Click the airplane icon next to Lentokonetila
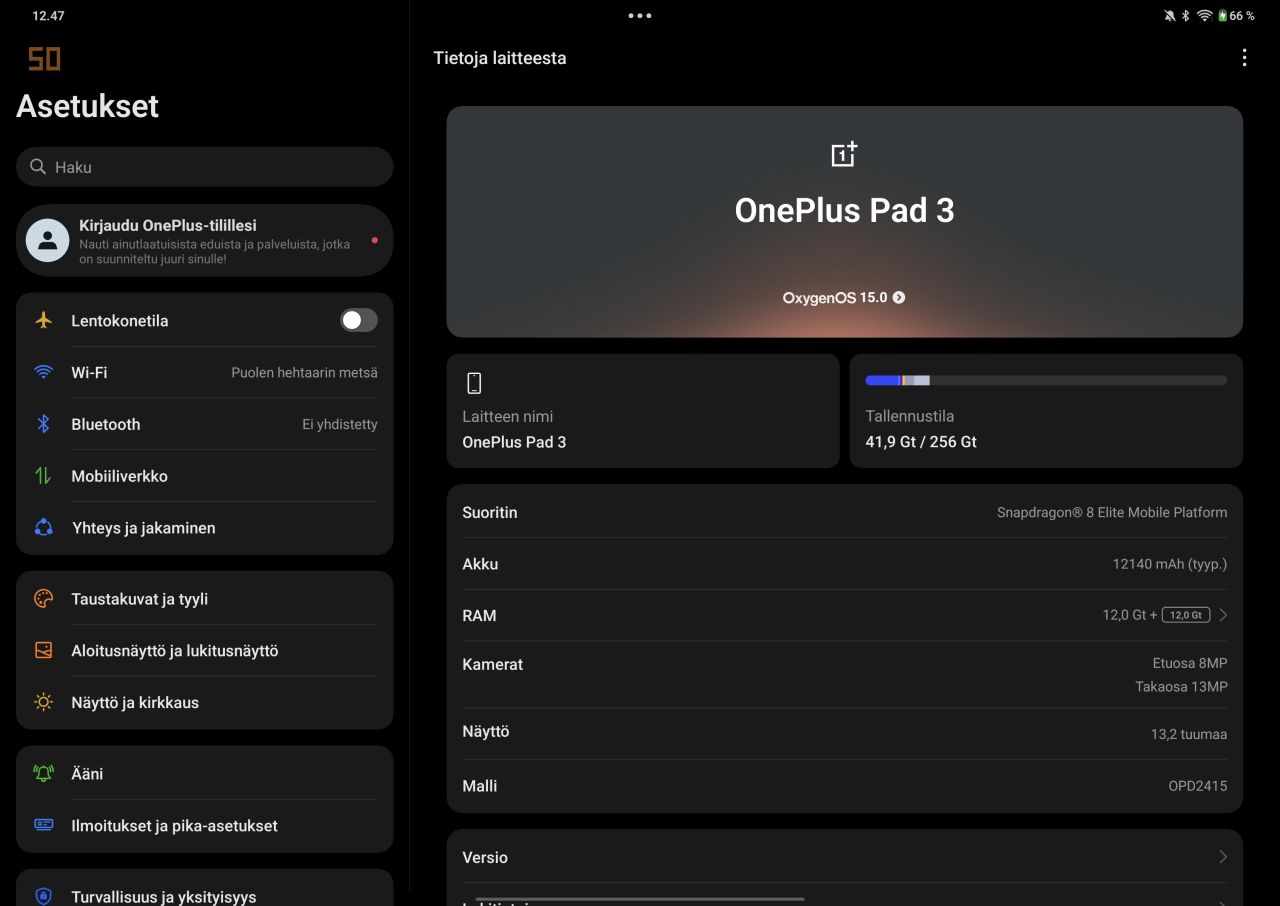The image size is (1280, 906). (x=43, y=320)
